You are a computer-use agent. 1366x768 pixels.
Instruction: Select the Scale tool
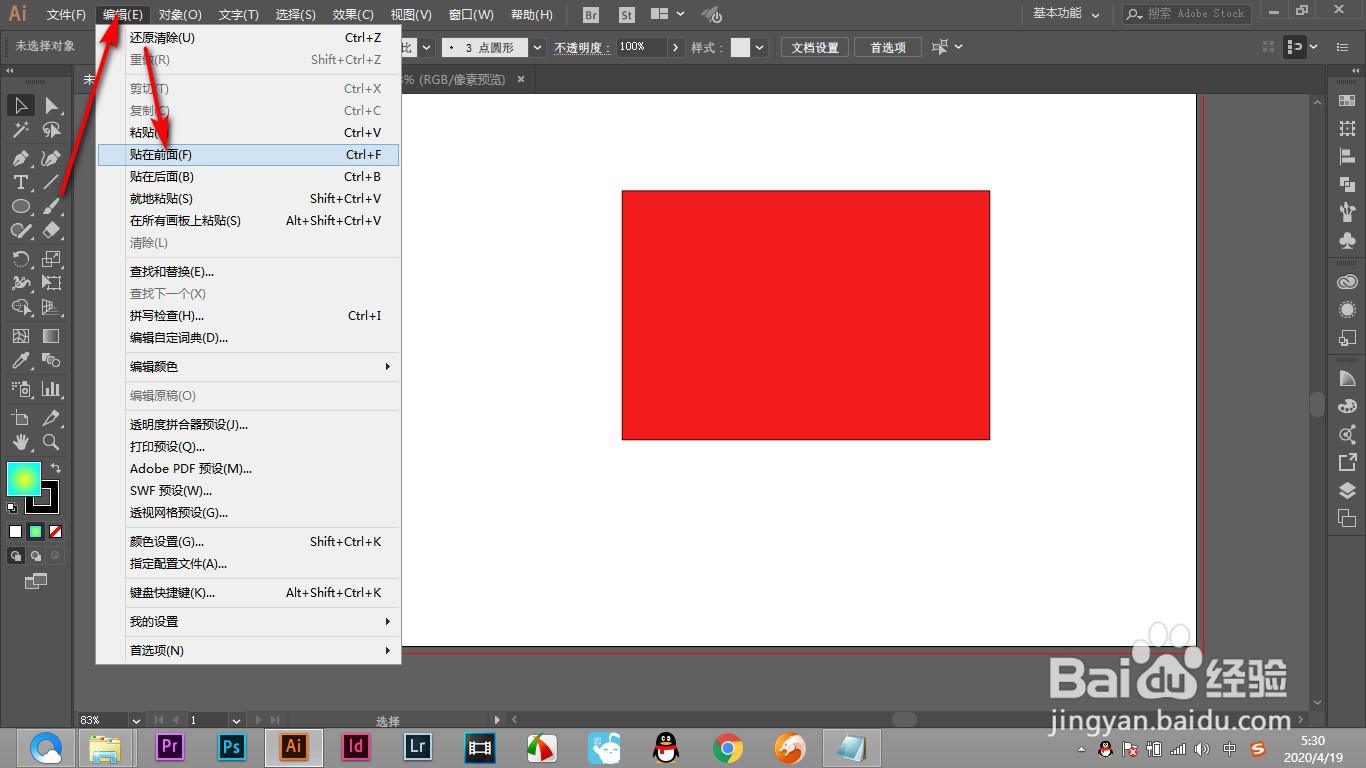(51, 259)
